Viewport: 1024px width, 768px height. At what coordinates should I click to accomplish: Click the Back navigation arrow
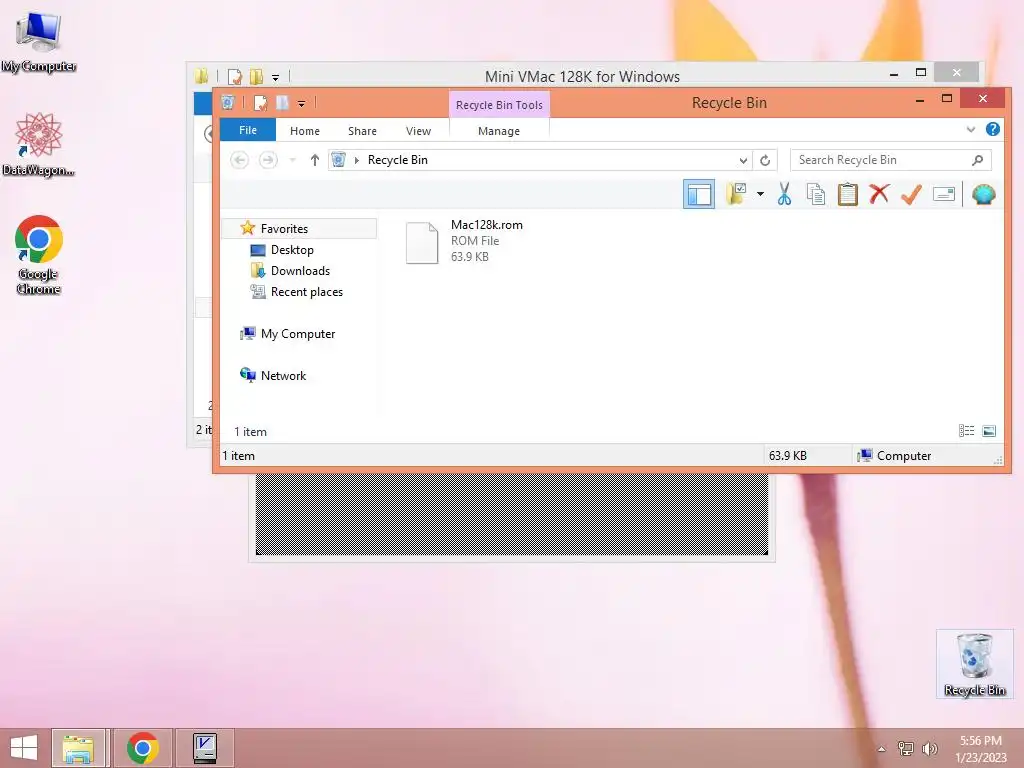coord(240,160)
